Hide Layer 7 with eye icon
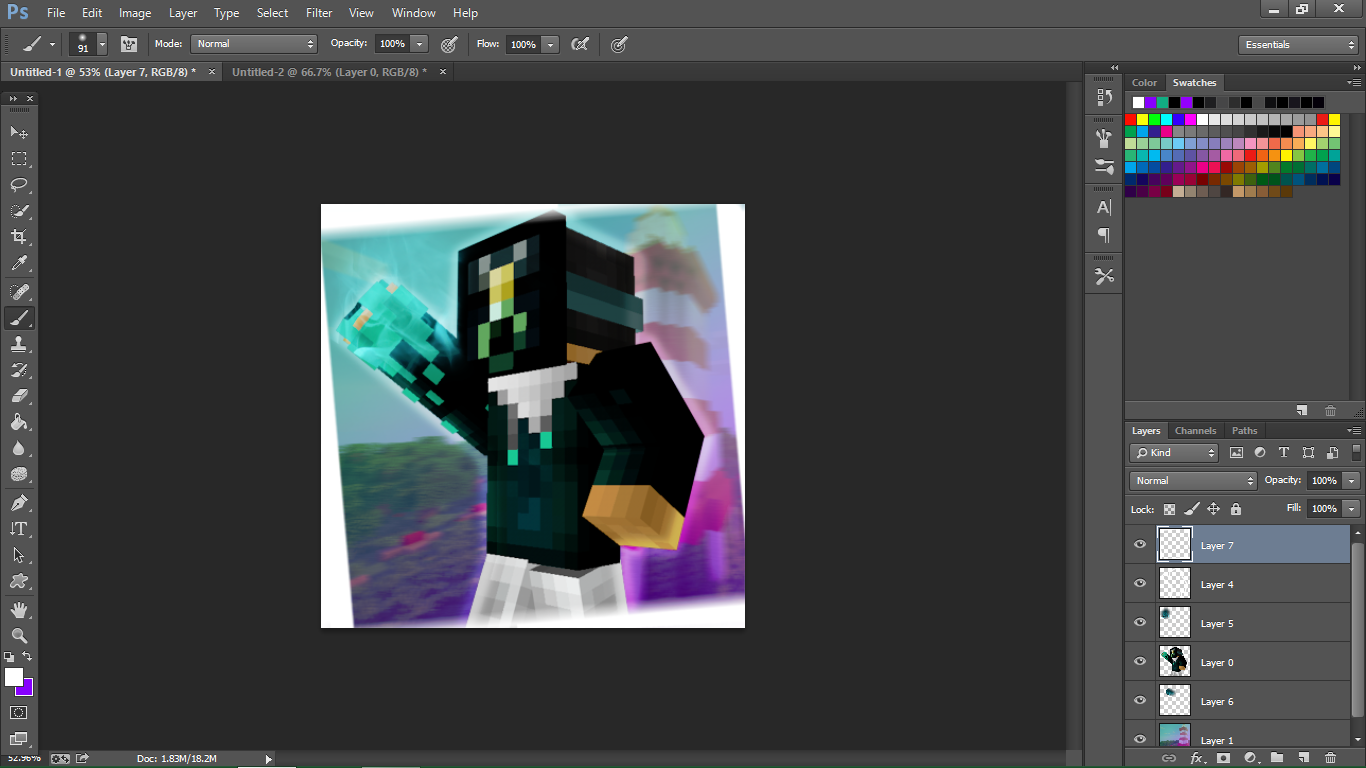This screenshot has width=1366, height=768. tap(1140, 545)
